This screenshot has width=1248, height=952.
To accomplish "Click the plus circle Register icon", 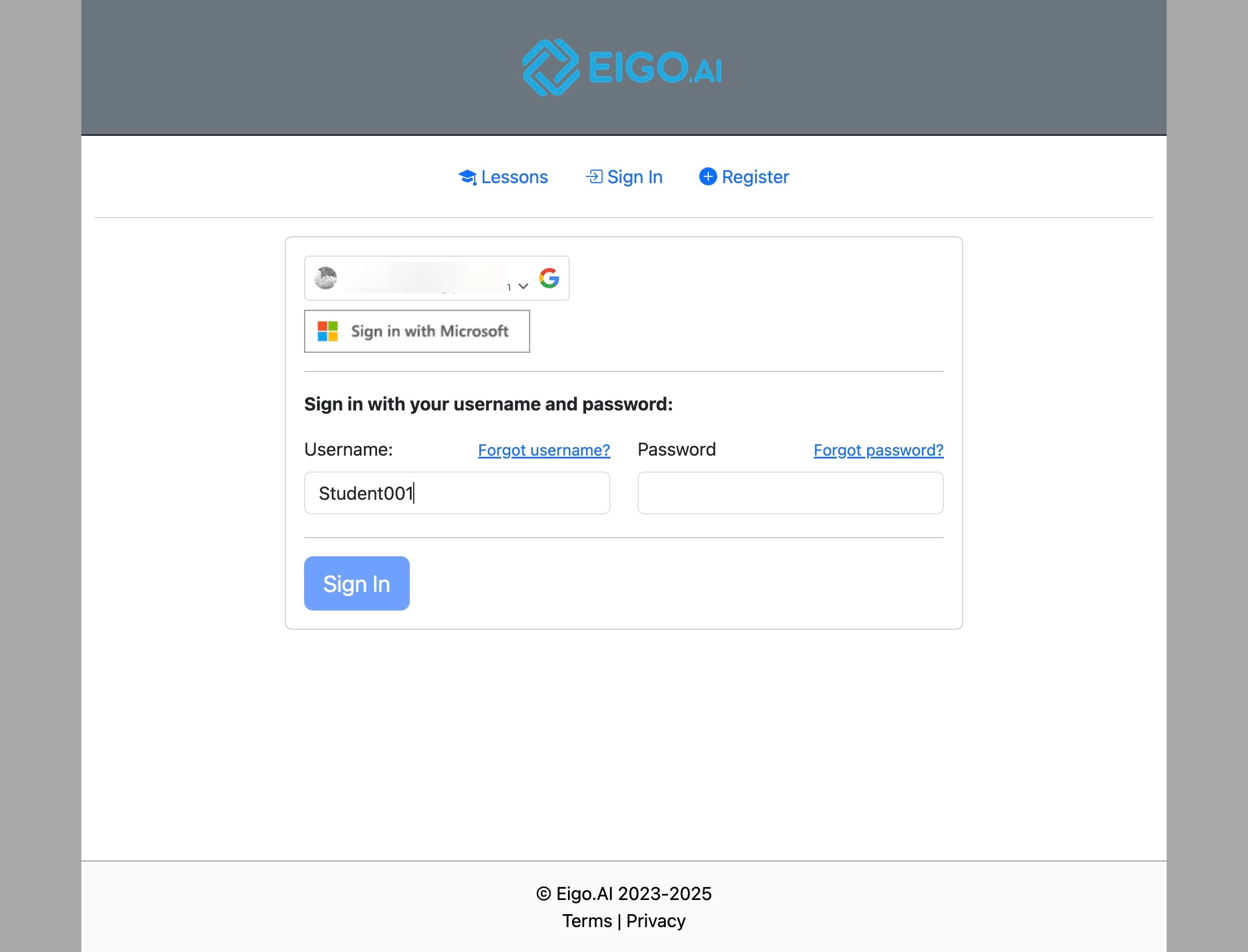I will (x=708, y=176).
